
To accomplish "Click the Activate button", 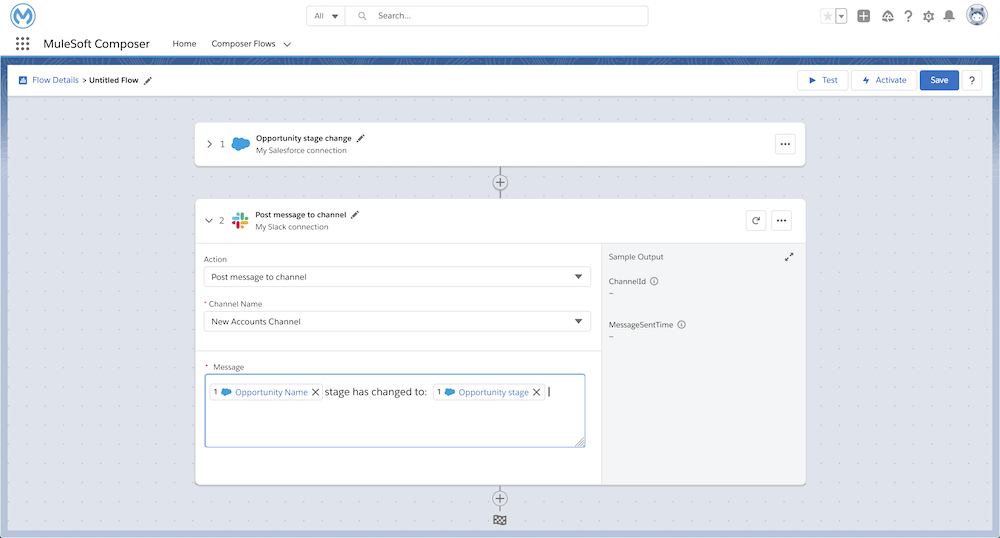I will coord(883,80).
